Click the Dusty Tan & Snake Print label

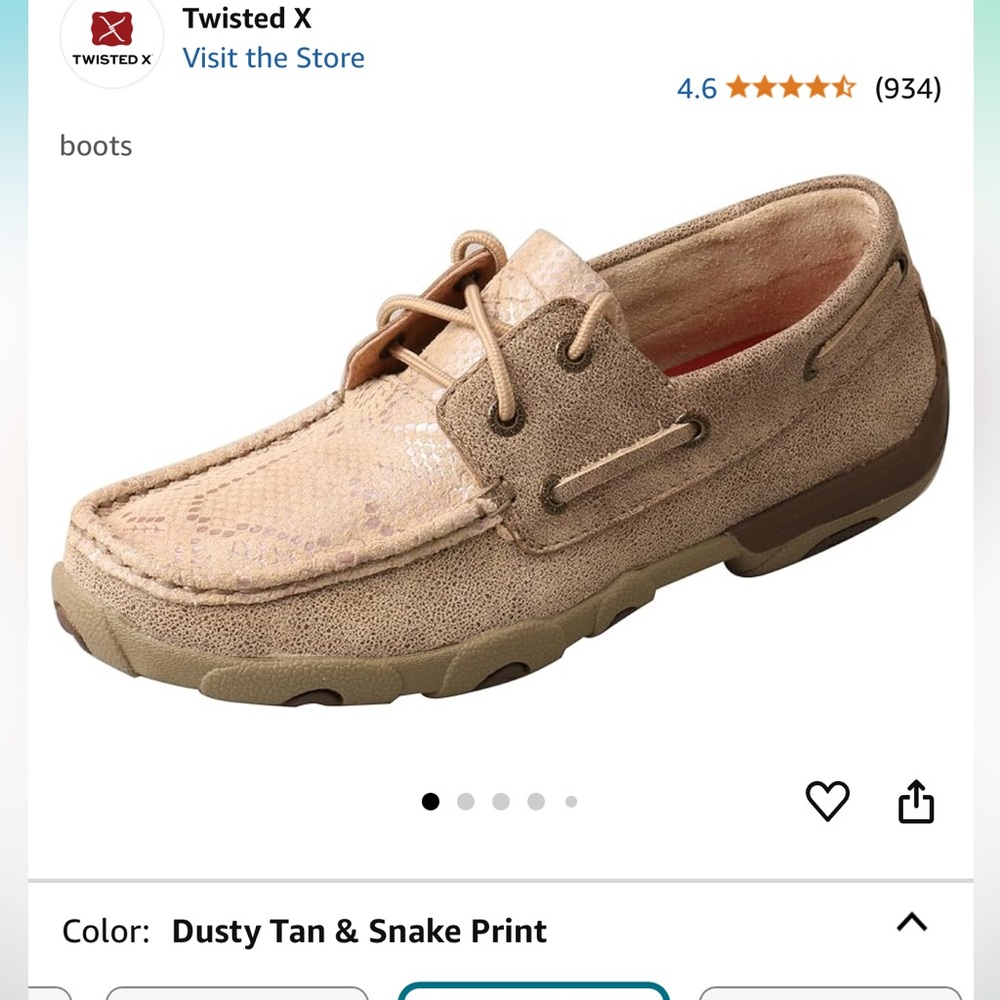click(x=359, y=931)
